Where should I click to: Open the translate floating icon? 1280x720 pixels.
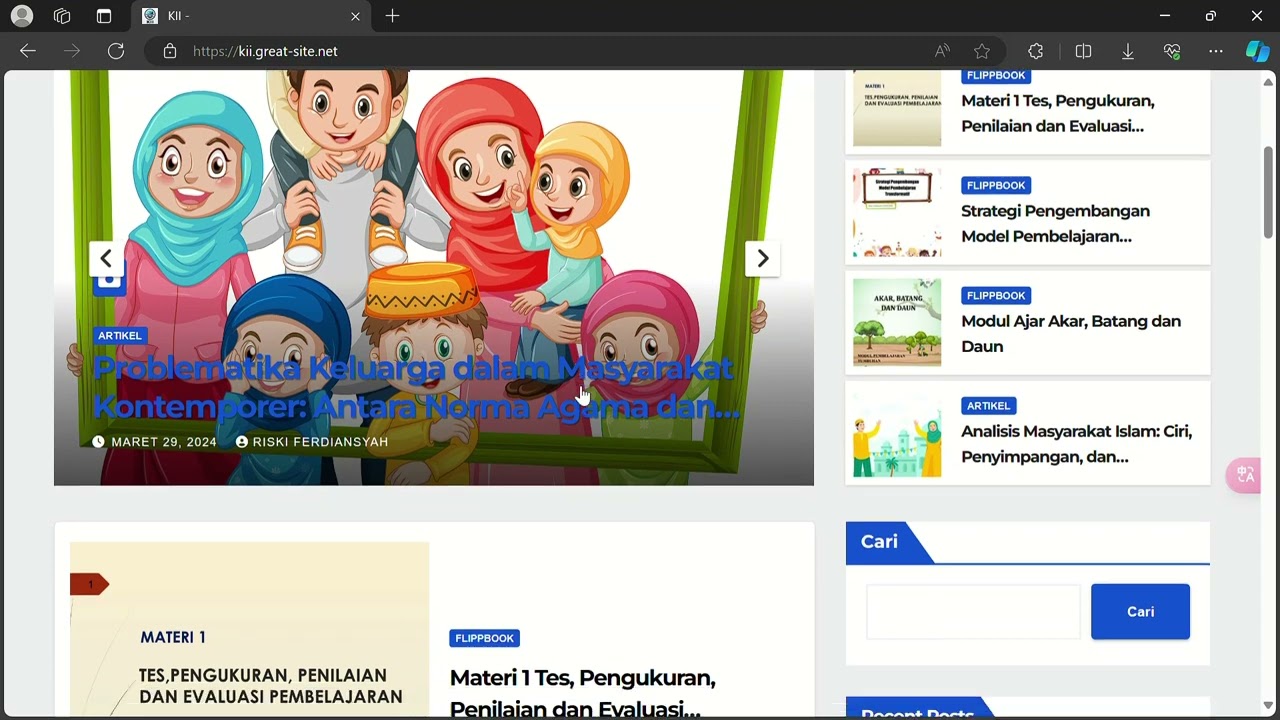pos(1245,474)
